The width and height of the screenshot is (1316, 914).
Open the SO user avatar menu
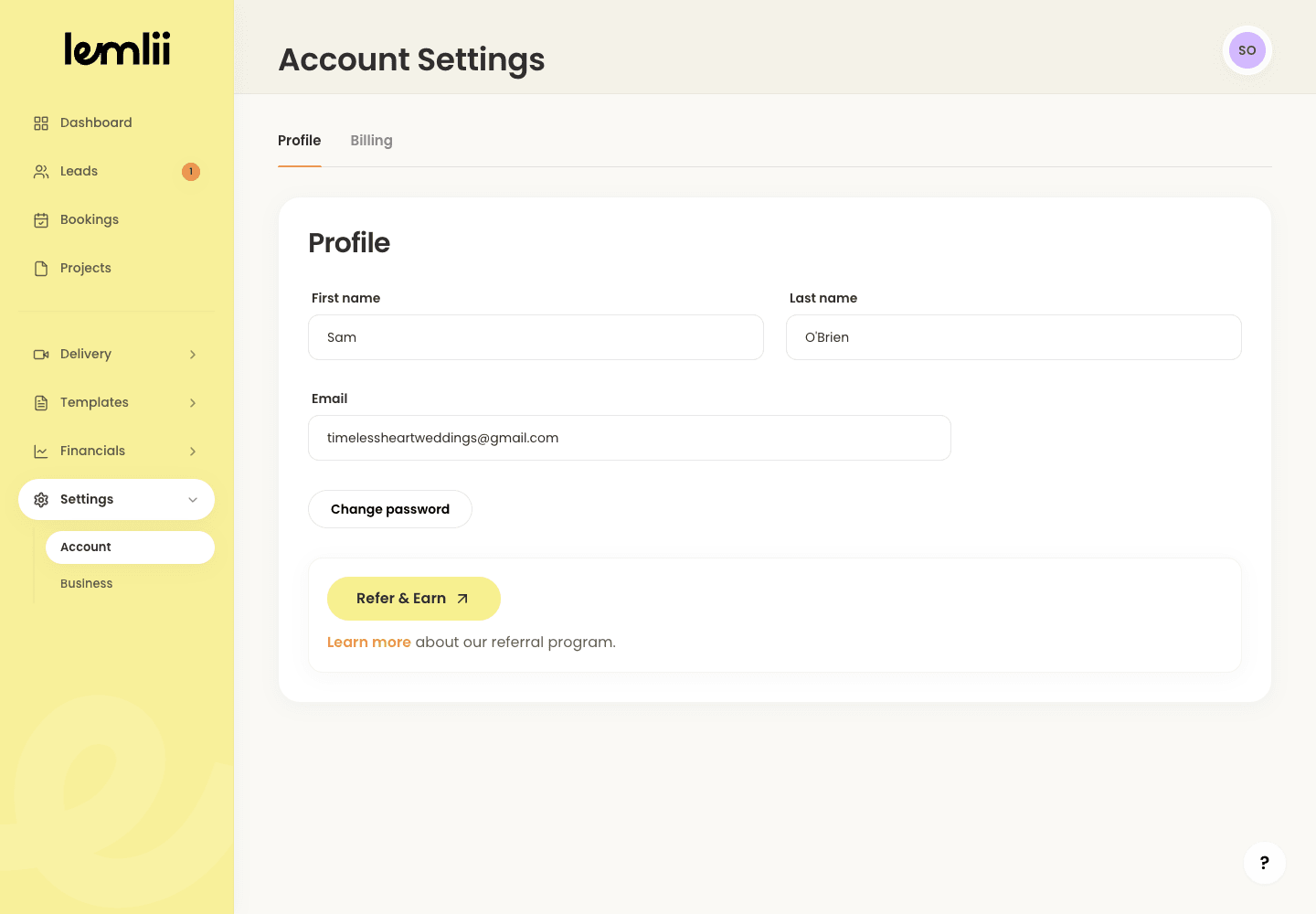[1247, 50]
